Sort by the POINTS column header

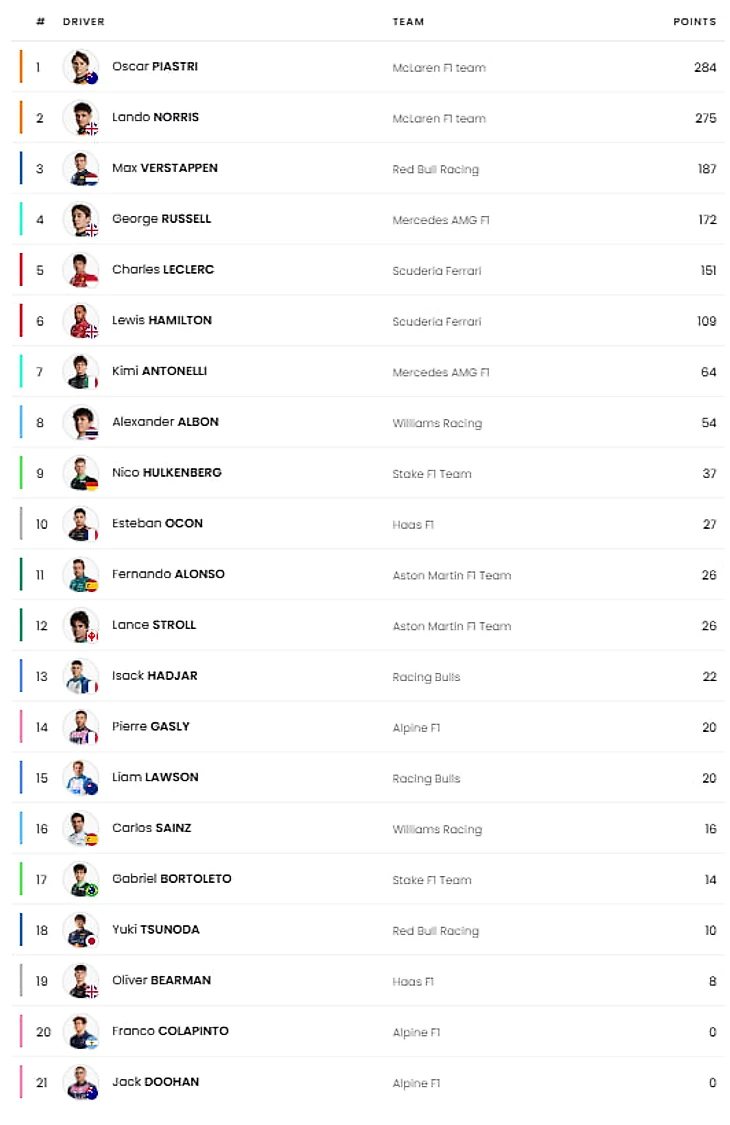(694, 22)
